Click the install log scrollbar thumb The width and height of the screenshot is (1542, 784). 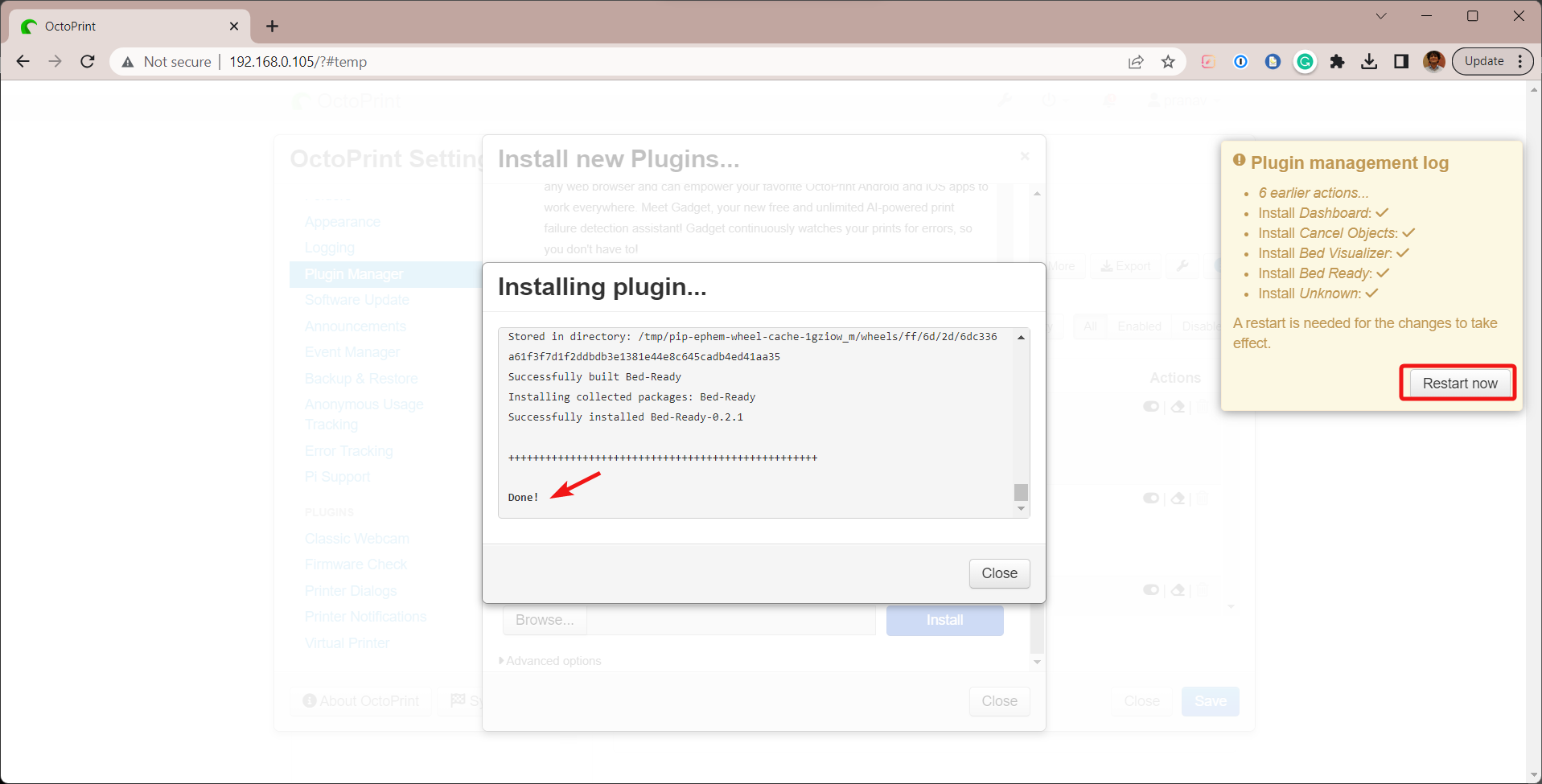[x=1021, y=492]
